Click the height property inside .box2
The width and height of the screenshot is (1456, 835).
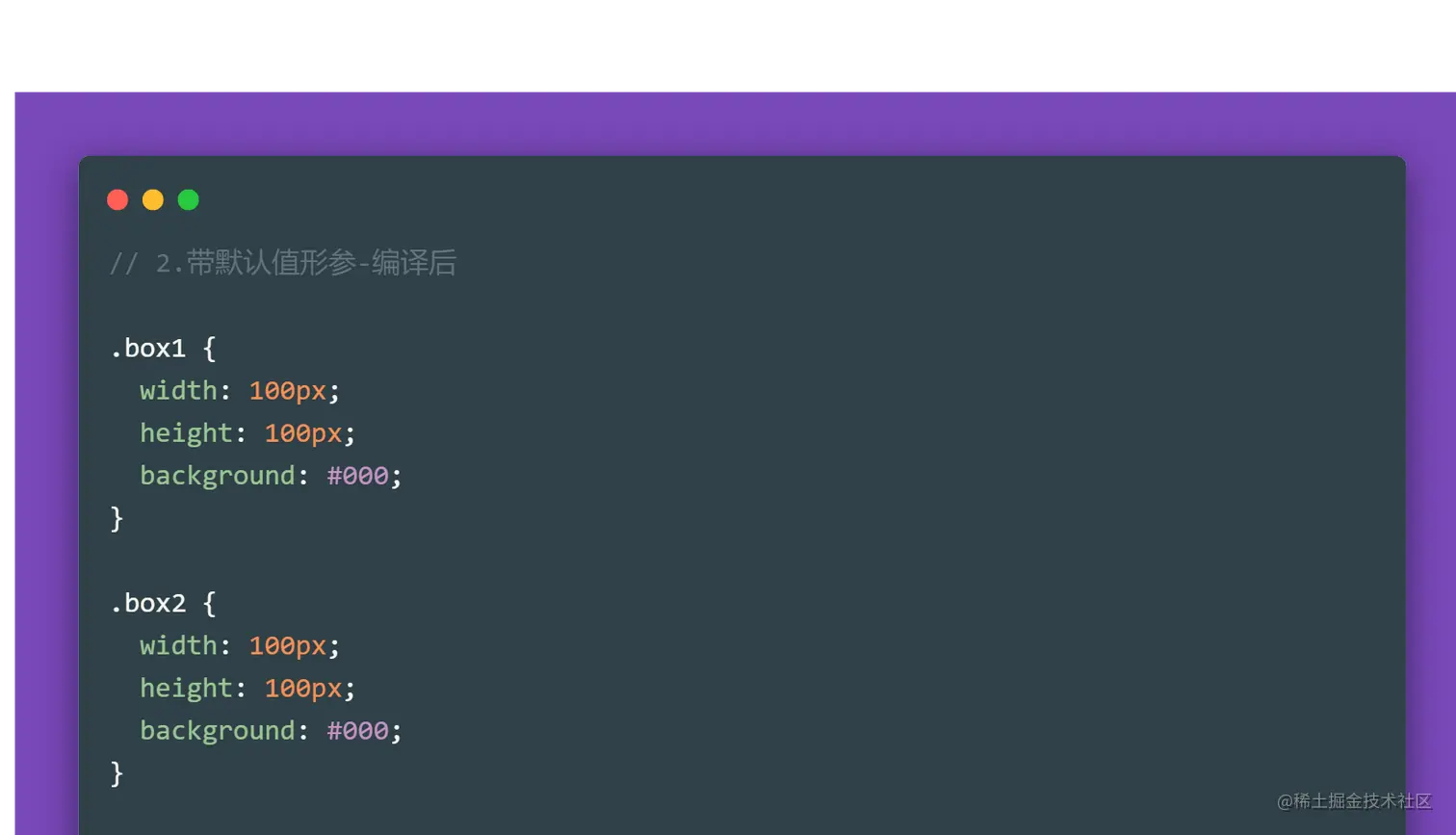[x=186, y=688]
